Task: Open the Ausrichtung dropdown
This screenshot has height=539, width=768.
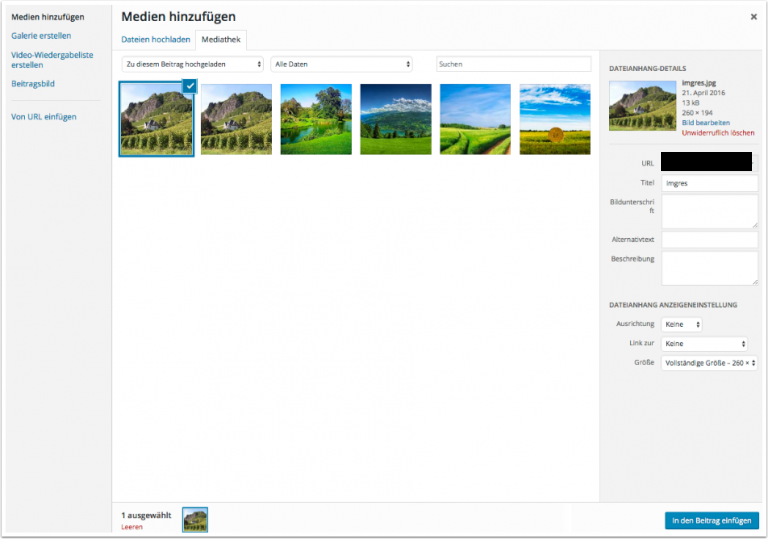Action: [682, 324]
